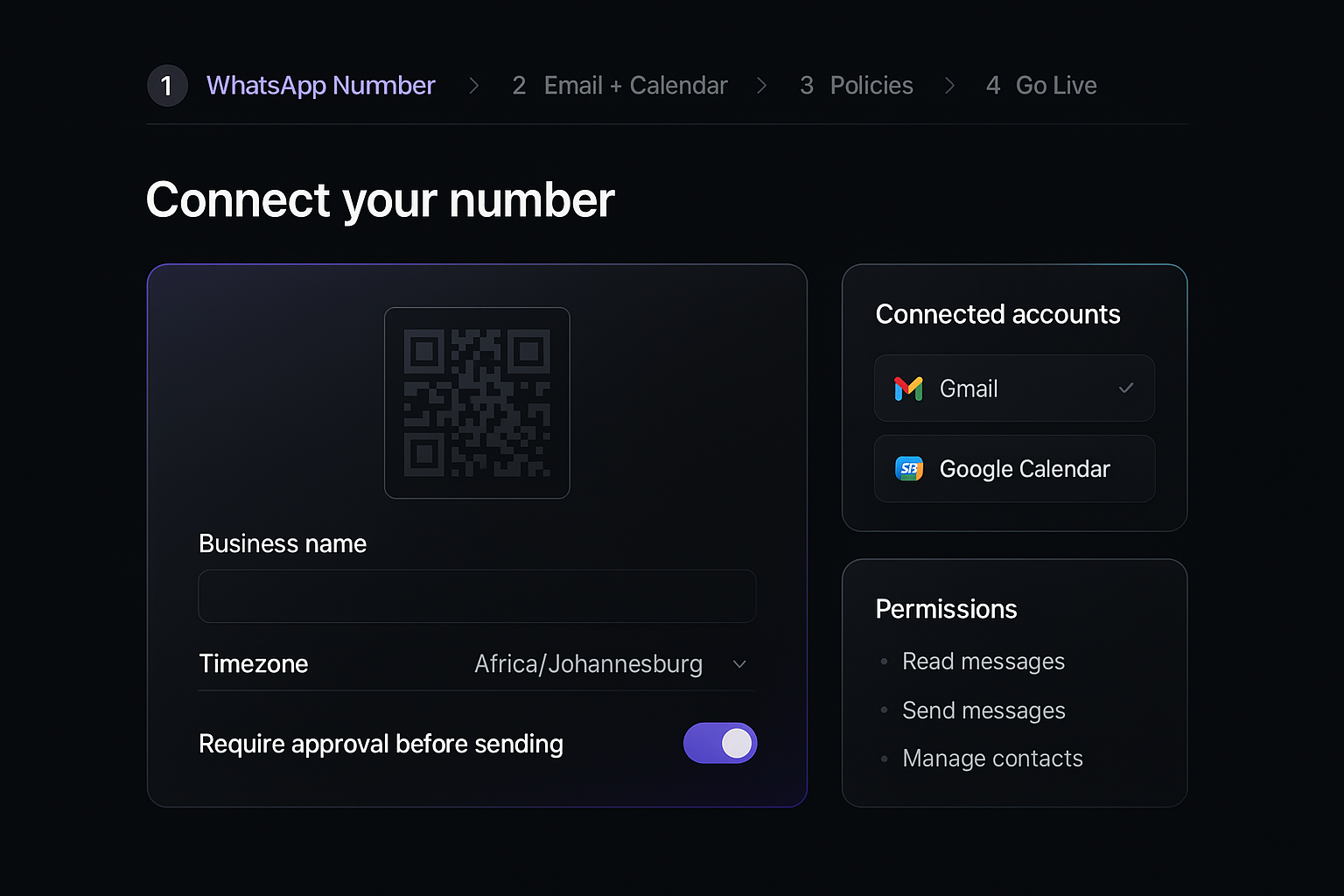
Task: Toggle Require approval before sending switch
Action: tap(719, 743)
